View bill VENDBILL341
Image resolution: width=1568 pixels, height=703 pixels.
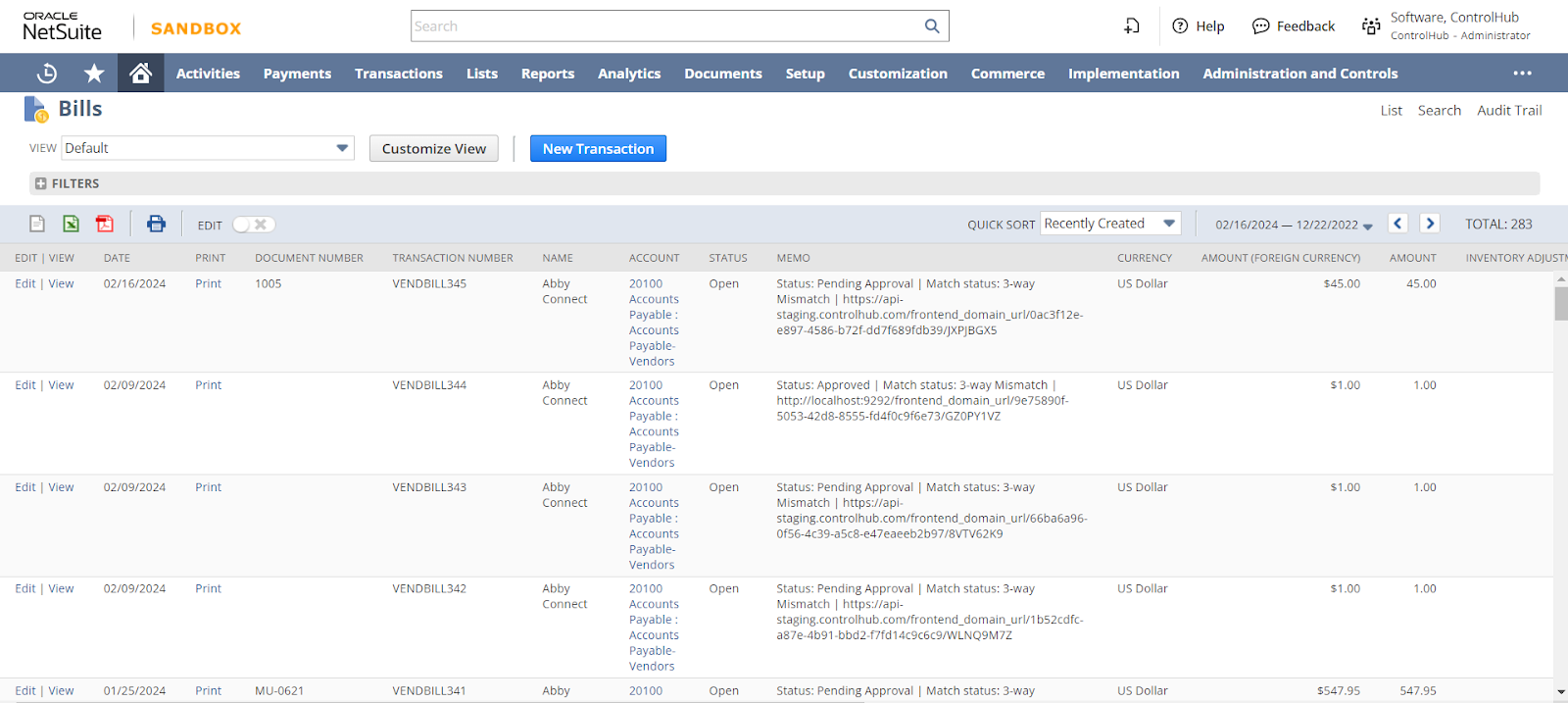click(x=61, y=691)
